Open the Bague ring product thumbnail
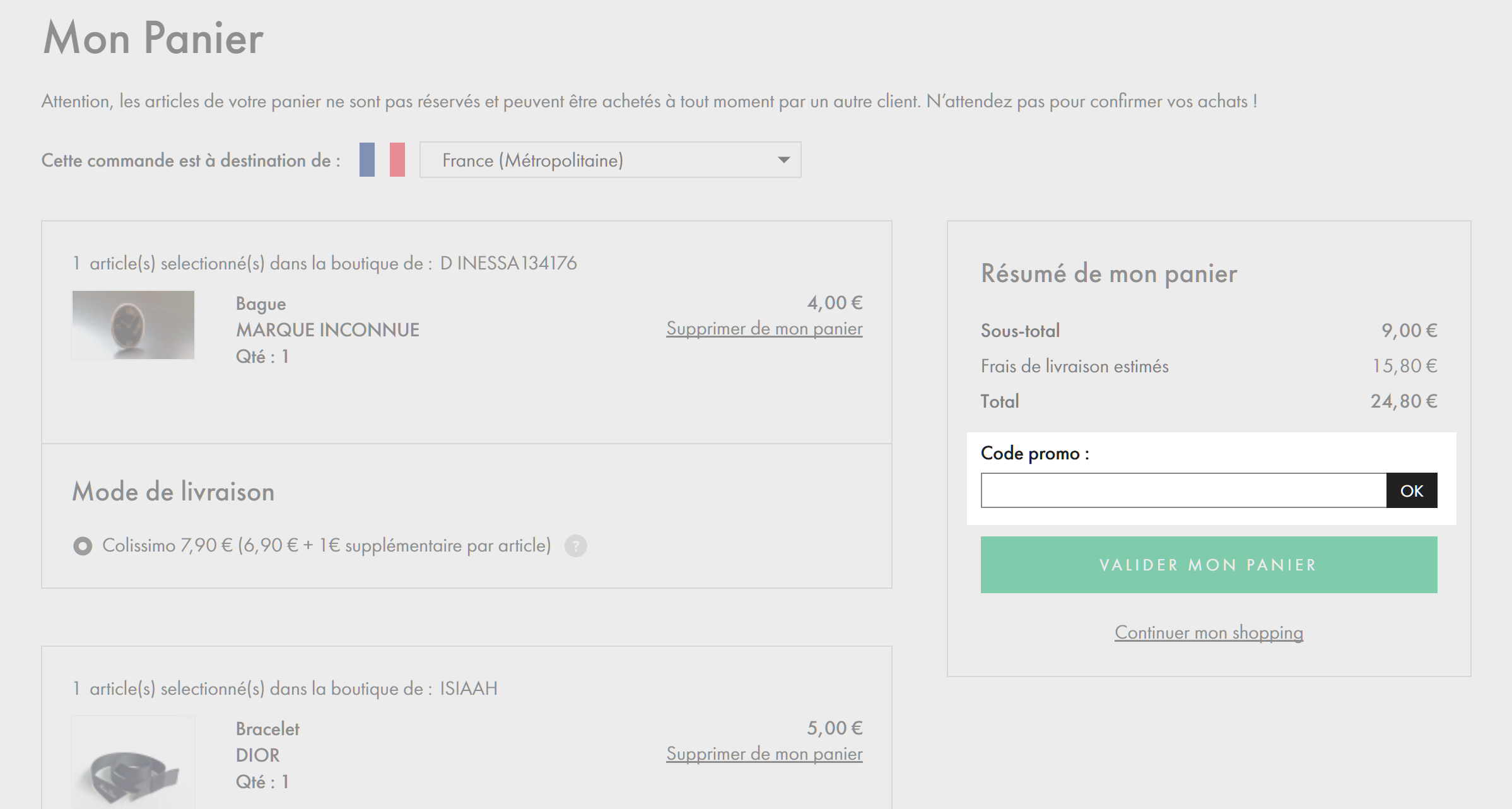 pyautogui.click(x=133, y=325)
